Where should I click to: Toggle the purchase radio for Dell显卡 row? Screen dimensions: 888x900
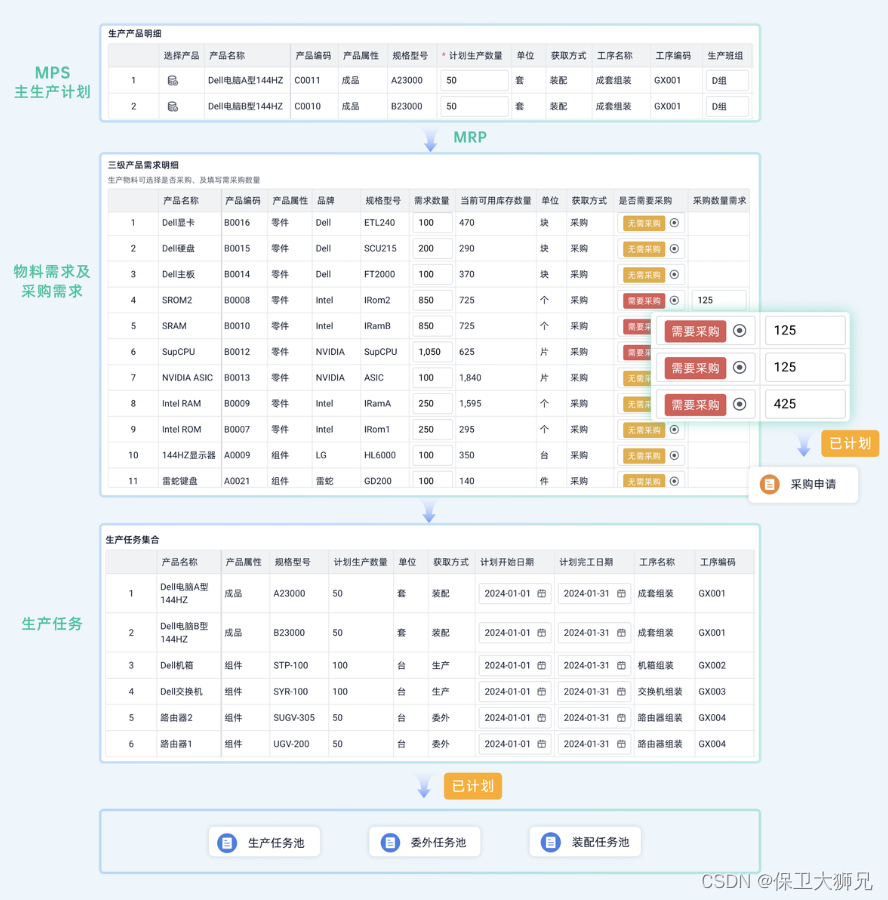tap(674, 223)
